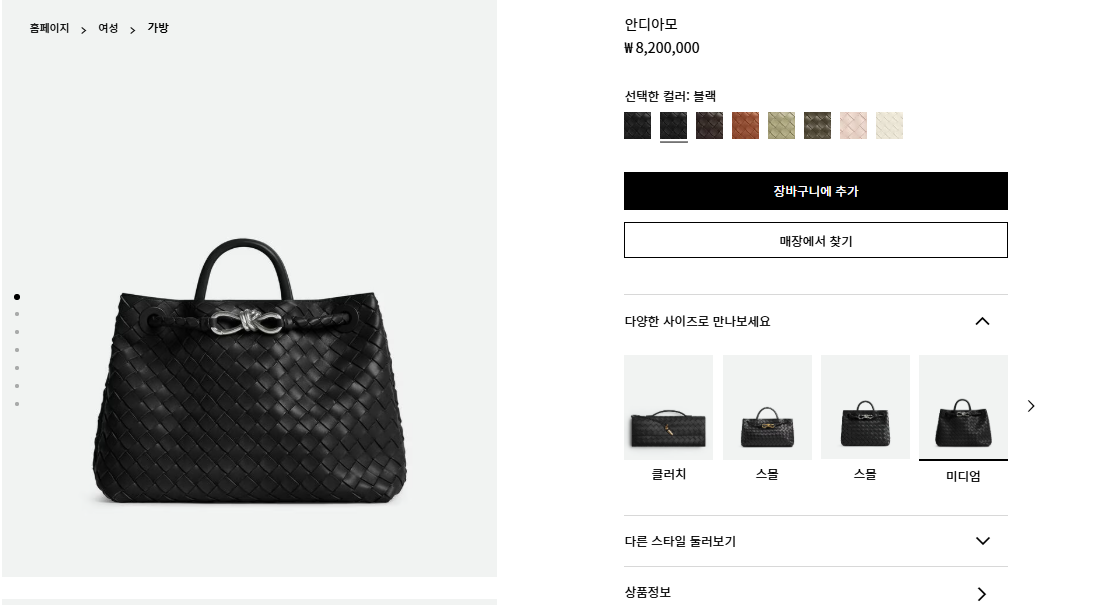Select the first image indicator dot
This screenshot has height=605, width=1109.
pyautogui.click(x=17, y=297)
